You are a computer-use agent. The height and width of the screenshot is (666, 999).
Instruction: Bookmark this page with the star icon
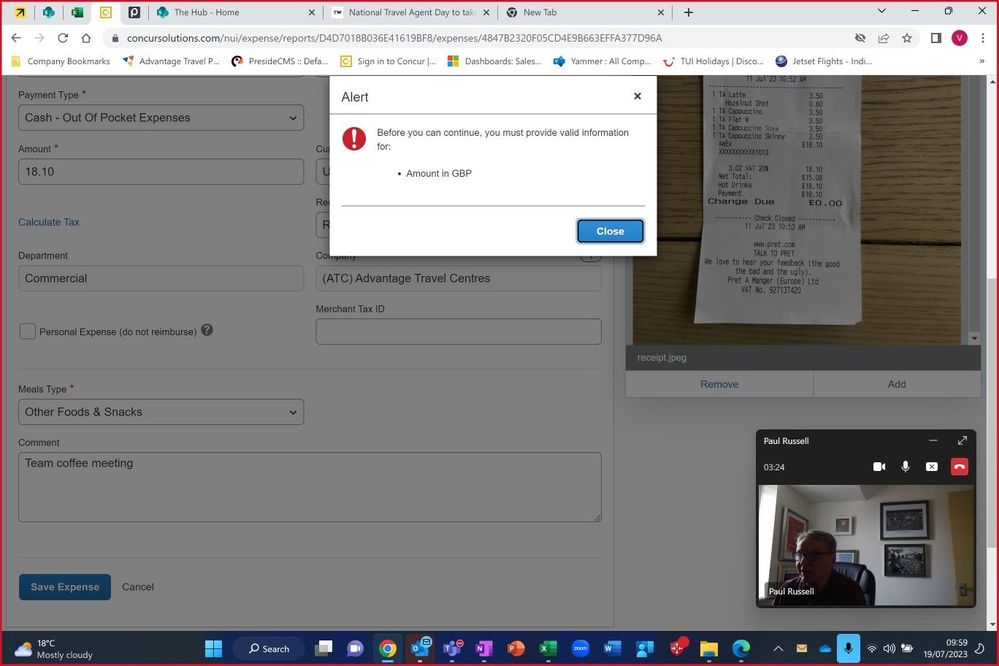coord(907,38)
